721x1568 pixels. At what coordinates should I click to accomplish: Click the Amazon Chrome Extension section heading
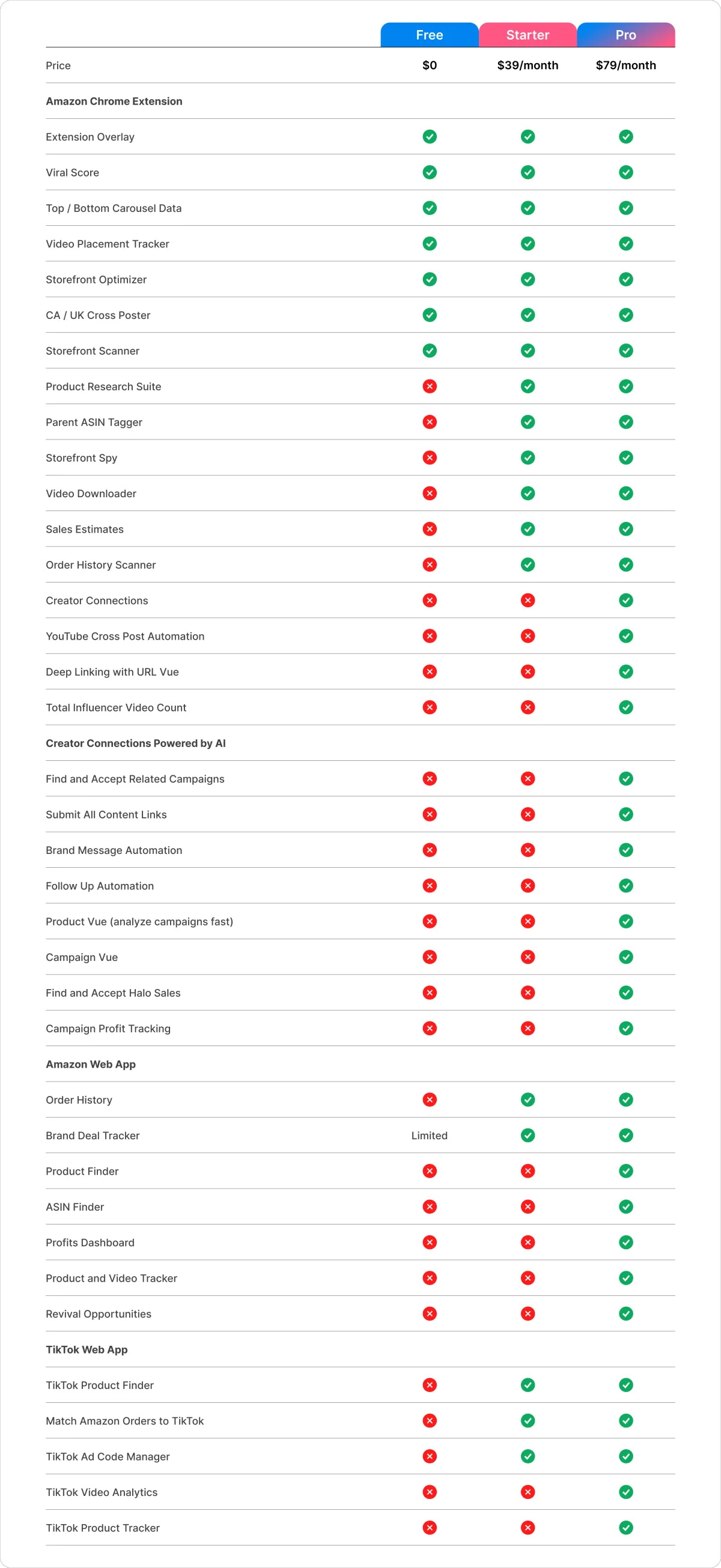[114, 101]
